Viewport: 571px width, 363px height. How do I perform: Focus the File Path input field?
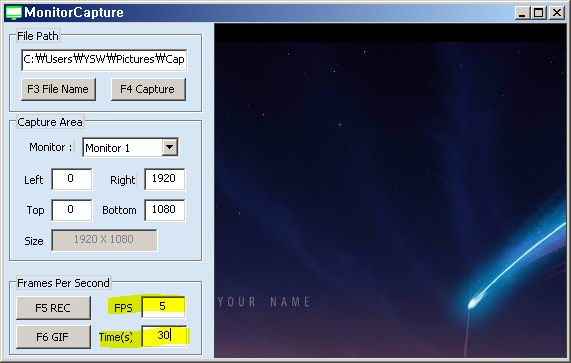pos(104,60)
